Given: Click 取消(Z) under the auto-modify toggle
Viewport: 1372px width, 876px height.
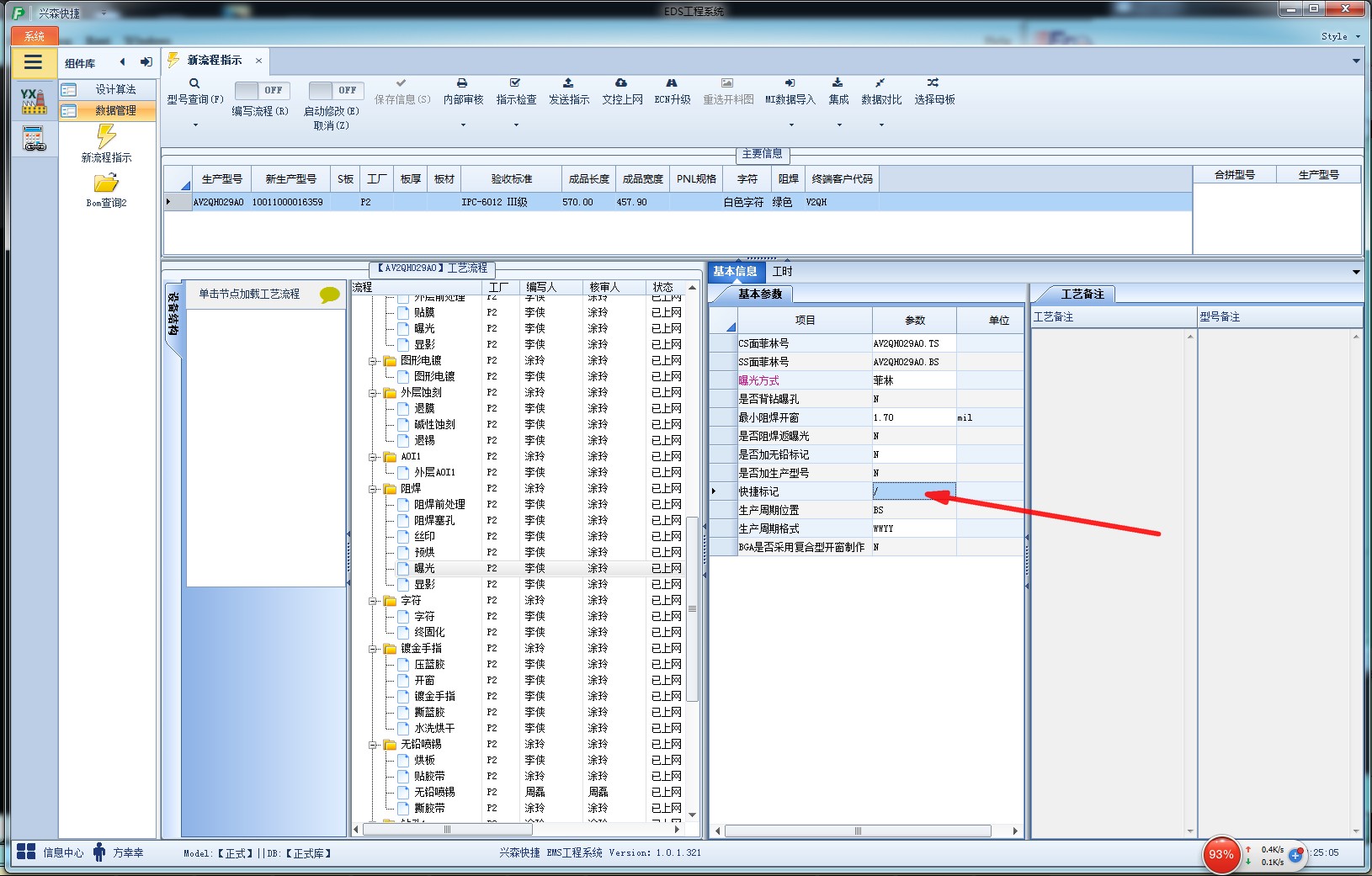Looking at the screenshot, I should coord(331,125).
